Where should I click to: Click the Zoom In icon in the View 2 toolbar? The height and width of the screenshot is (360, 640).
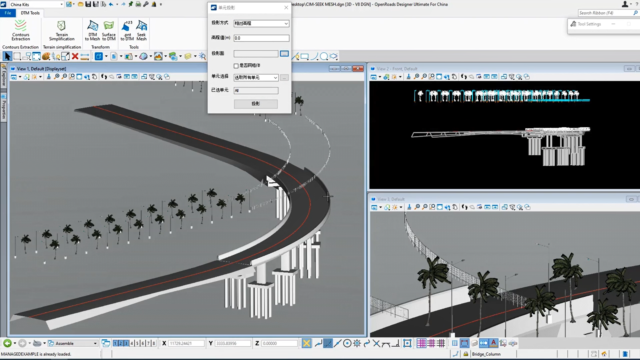coord(416,77)
